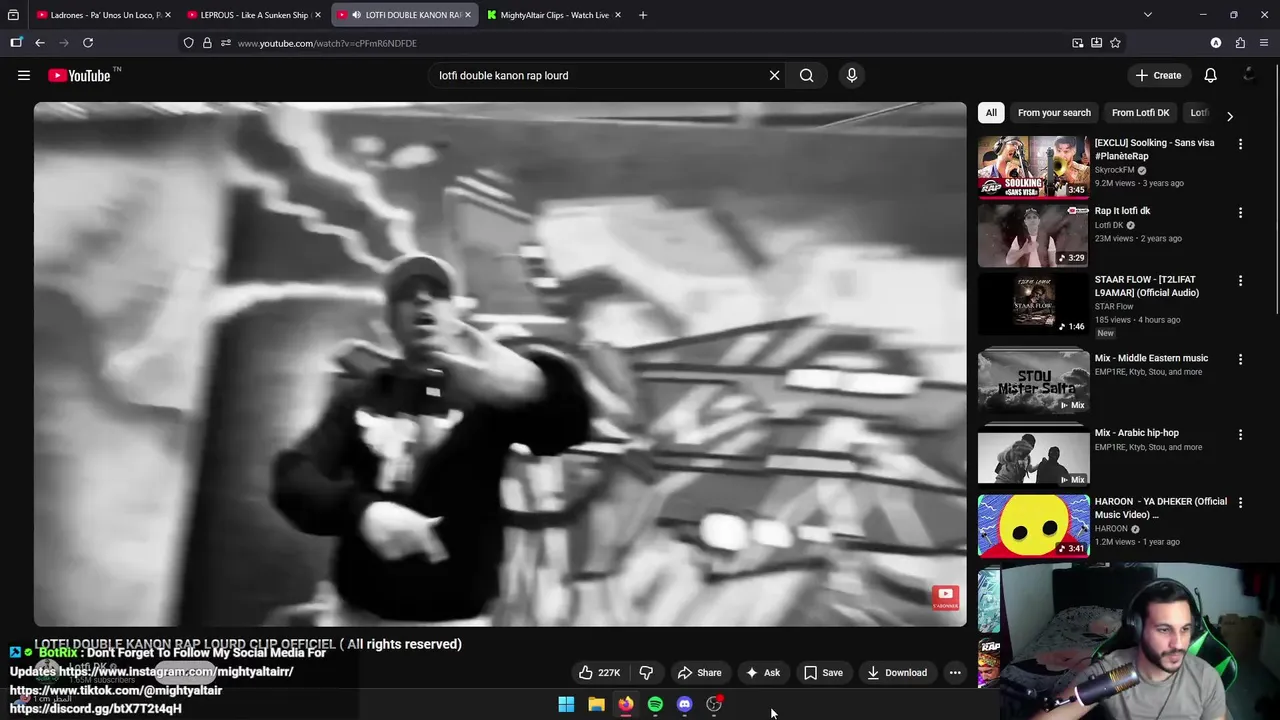Screen dimensions: 1280x720
Task: Open Mix - Arabic hip-hop title
Action: click(1136, 433)
